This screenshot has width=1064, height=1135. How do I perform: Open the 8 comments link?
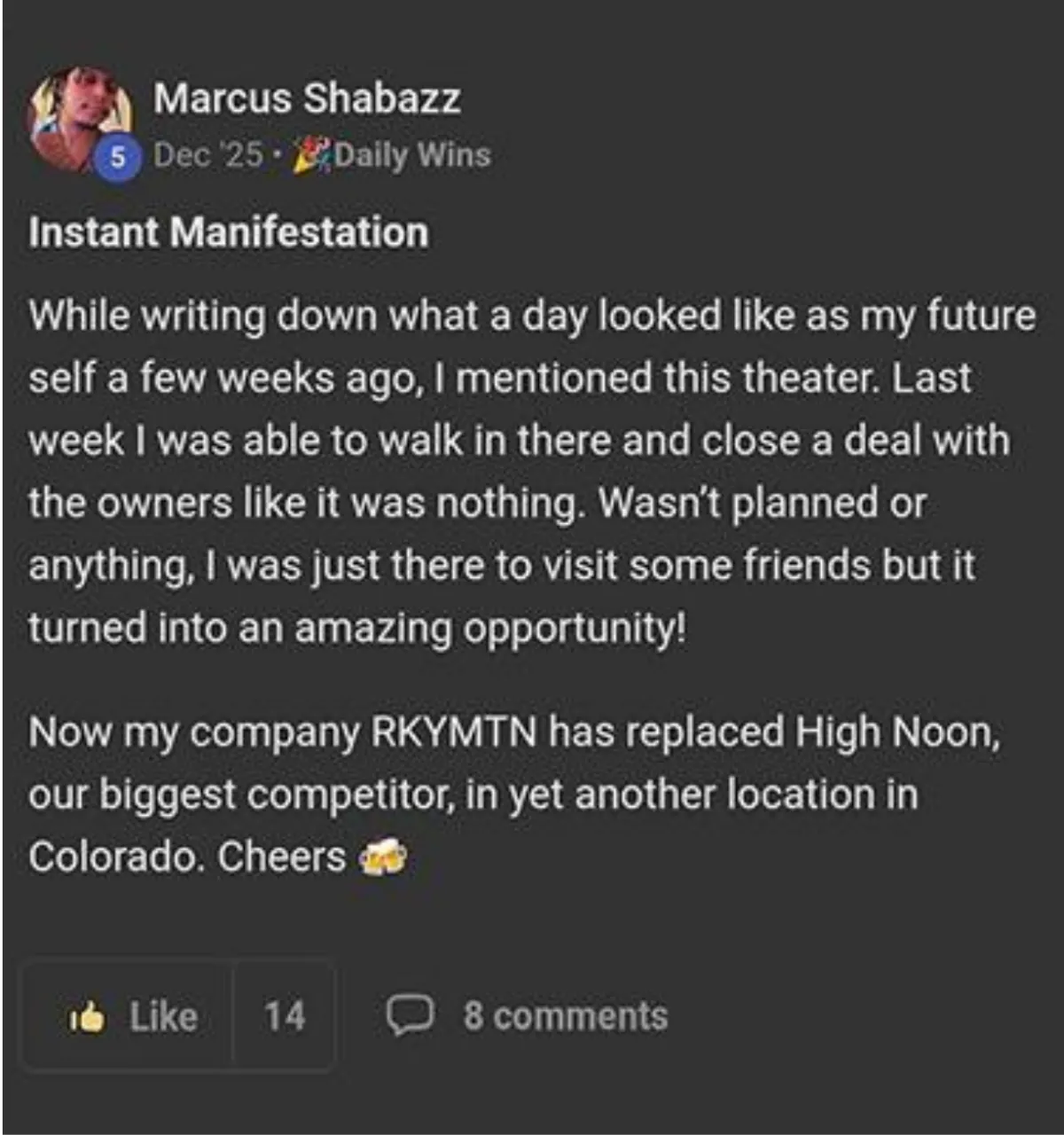565,1016
